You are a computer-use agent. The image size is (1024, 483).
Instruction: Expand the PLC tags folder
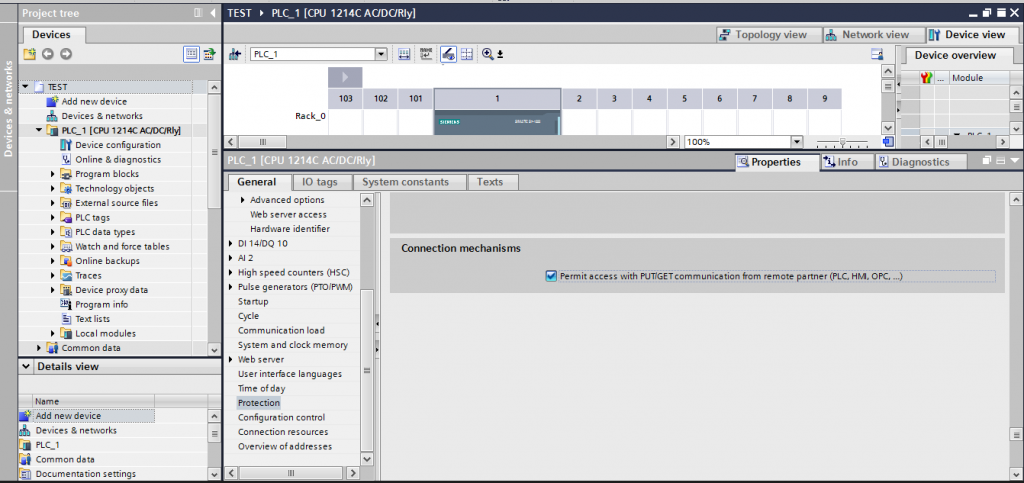point(53,217)
